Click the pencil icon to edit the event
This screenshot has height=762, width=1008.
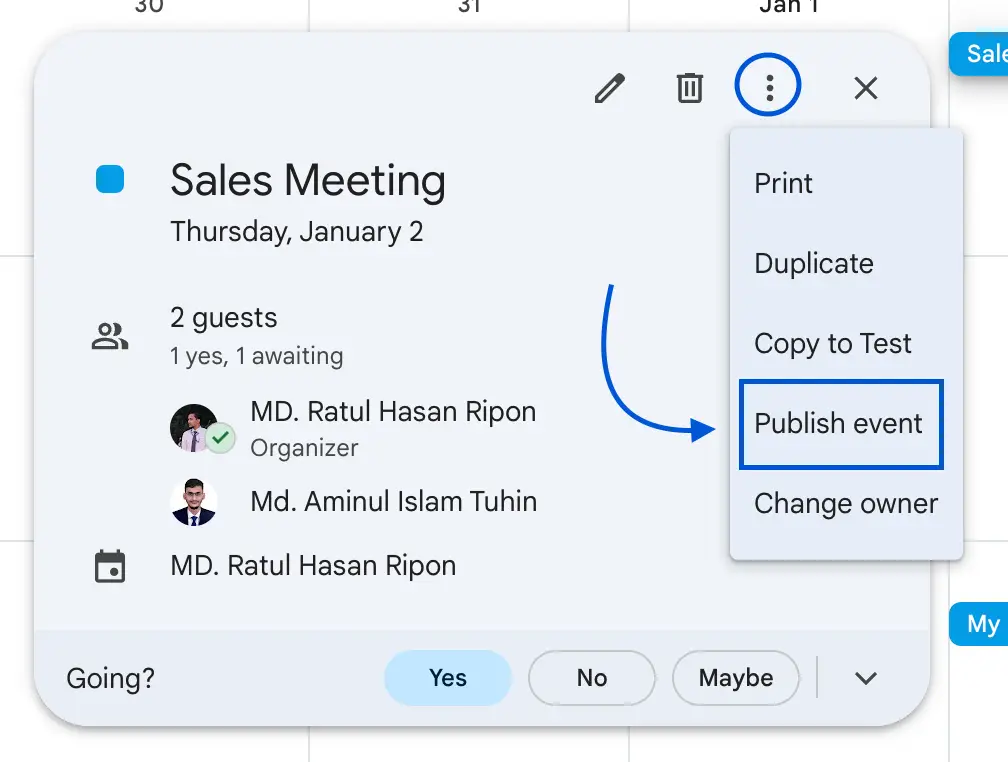click(611, 88)
